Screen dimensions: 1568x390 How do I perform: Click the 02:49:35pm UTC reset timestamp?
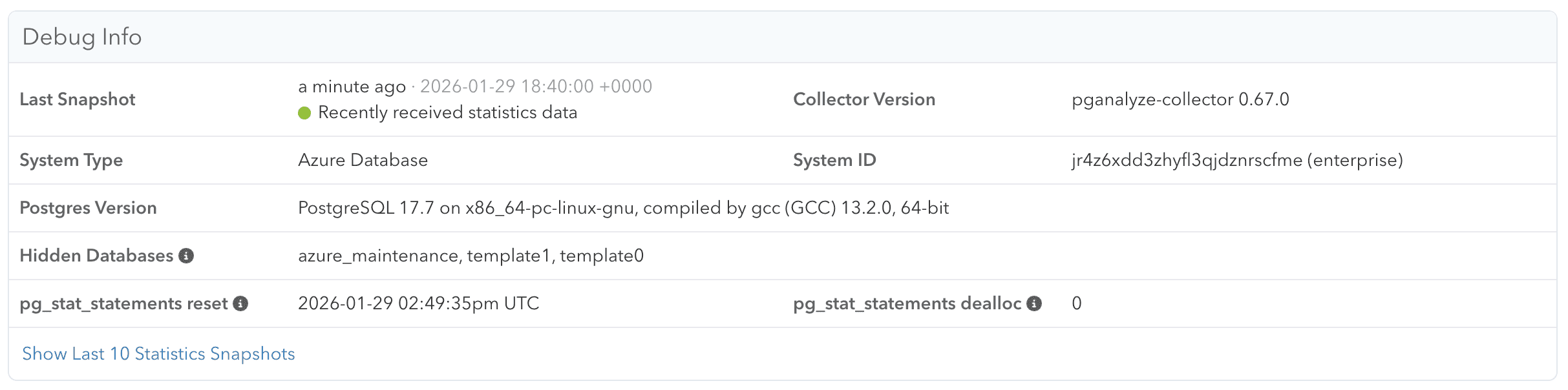(418, 303)
